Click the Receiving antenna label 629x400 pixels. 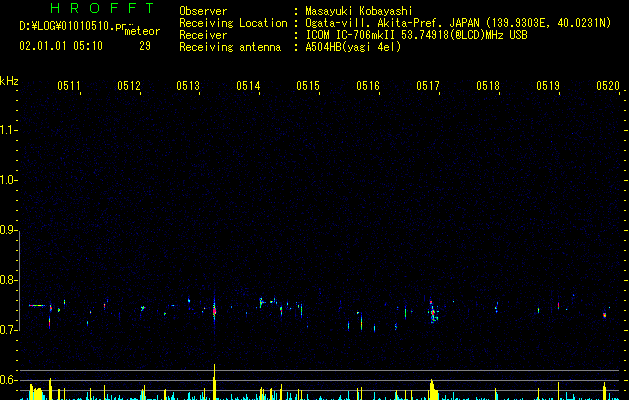click(x=230, y=47)
